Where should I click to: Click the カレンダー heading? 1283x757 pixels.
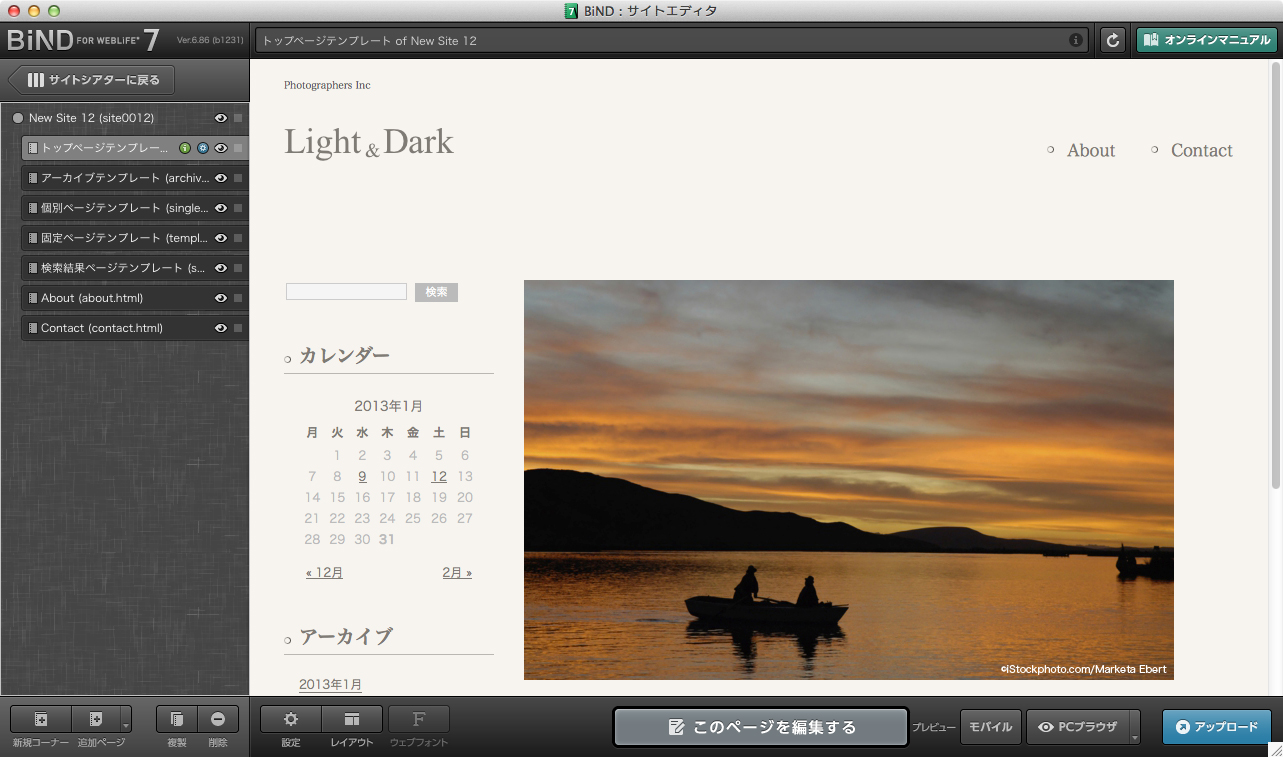tap(344, 355)
